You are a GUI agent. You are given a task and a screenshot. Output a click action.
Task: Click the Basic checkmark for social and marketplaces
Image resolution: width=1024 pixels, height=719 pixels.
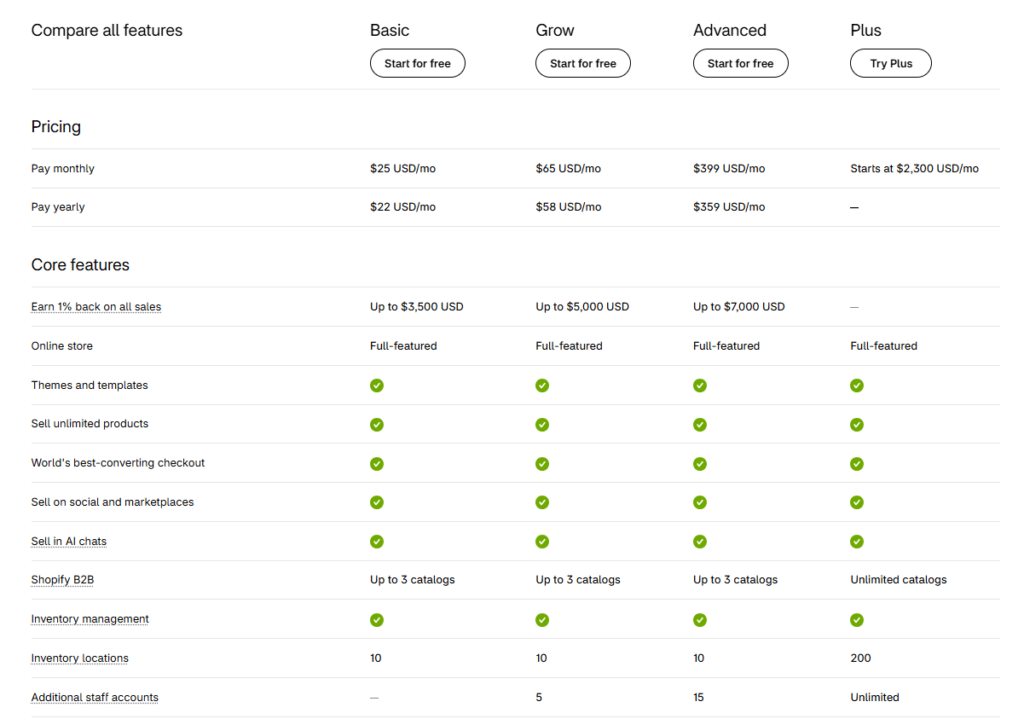point(377,502)
